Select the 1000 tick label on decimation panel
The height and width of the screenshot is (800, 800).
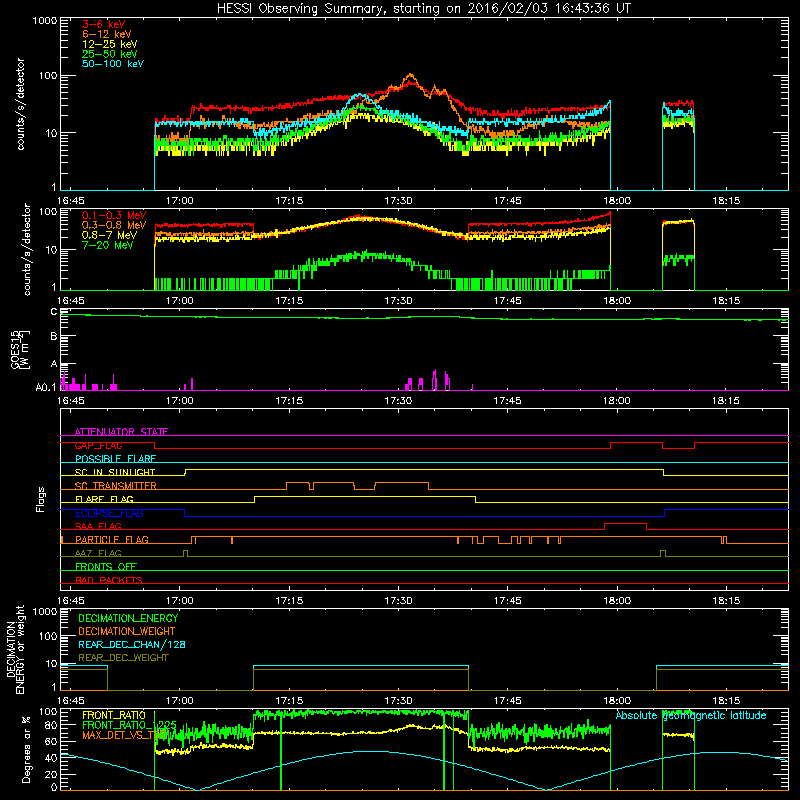[45, 611]
